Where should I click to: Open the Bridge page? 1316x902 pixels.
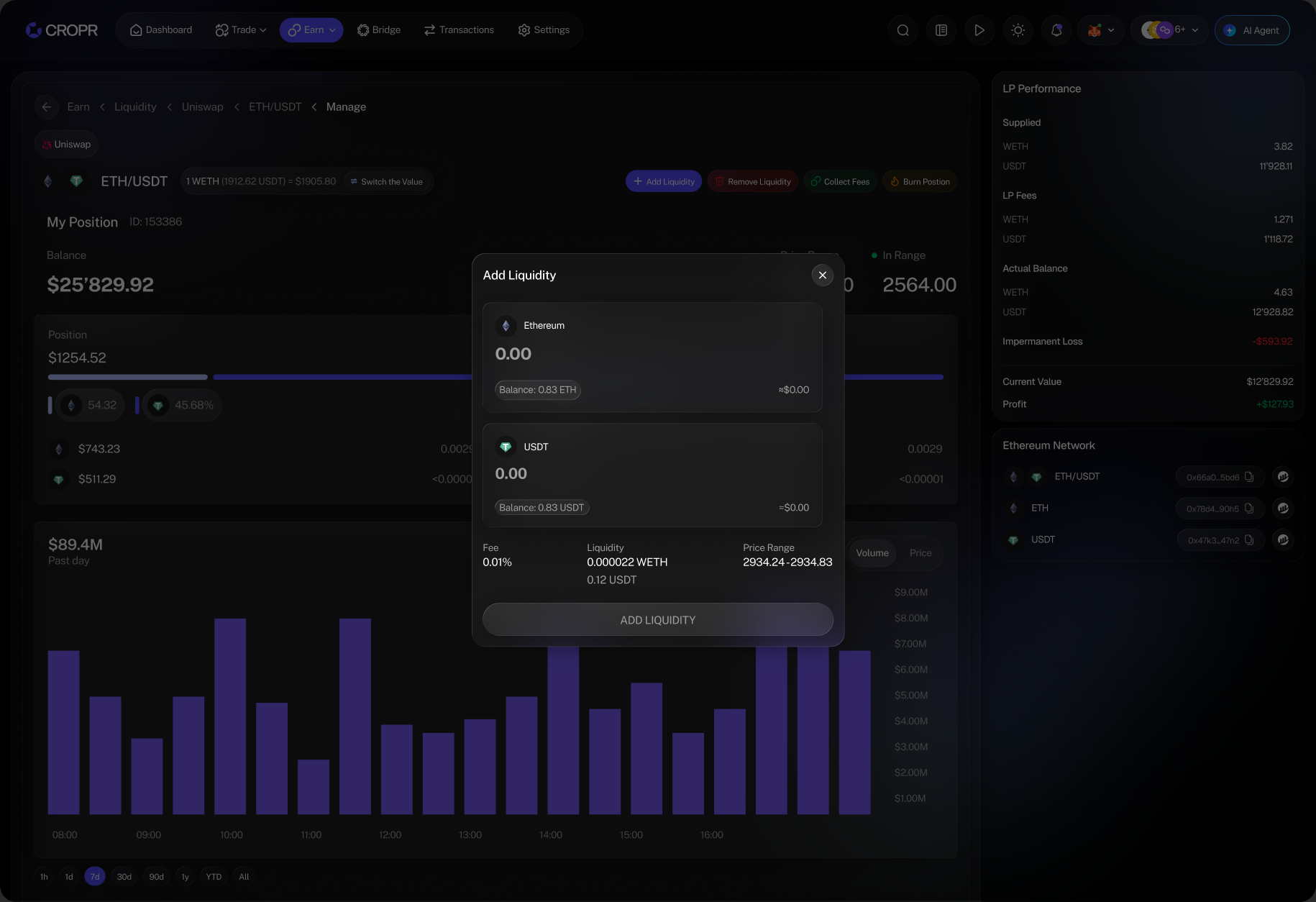(379, 30)
